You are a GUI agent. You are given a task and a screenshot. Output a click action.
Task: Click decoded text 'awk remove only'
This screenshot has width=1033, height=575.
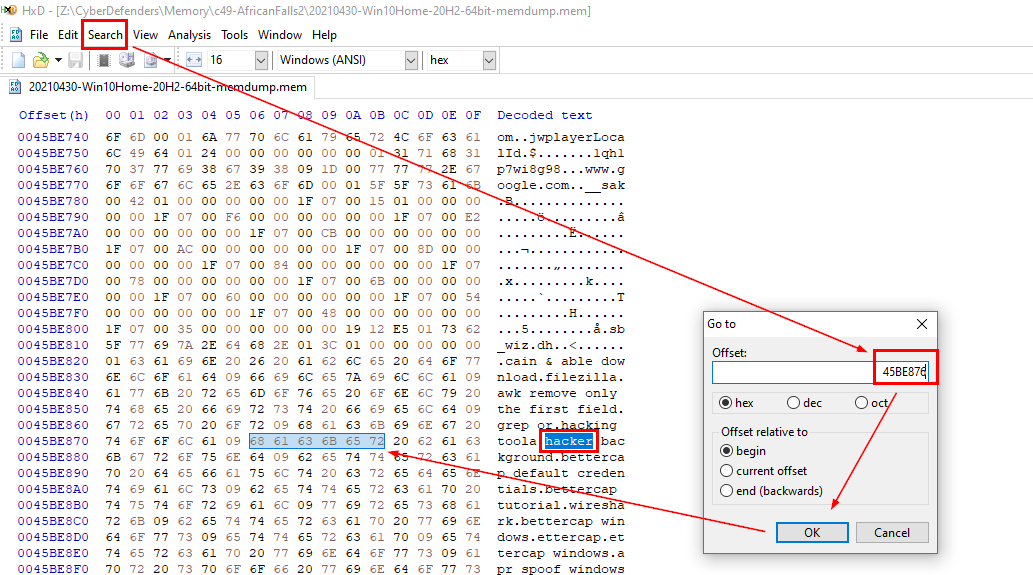557,393
